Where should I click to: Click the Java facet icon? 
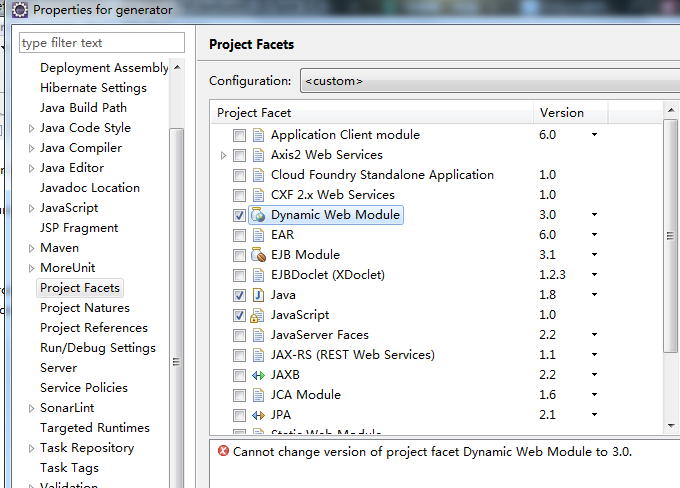[258, 295]
